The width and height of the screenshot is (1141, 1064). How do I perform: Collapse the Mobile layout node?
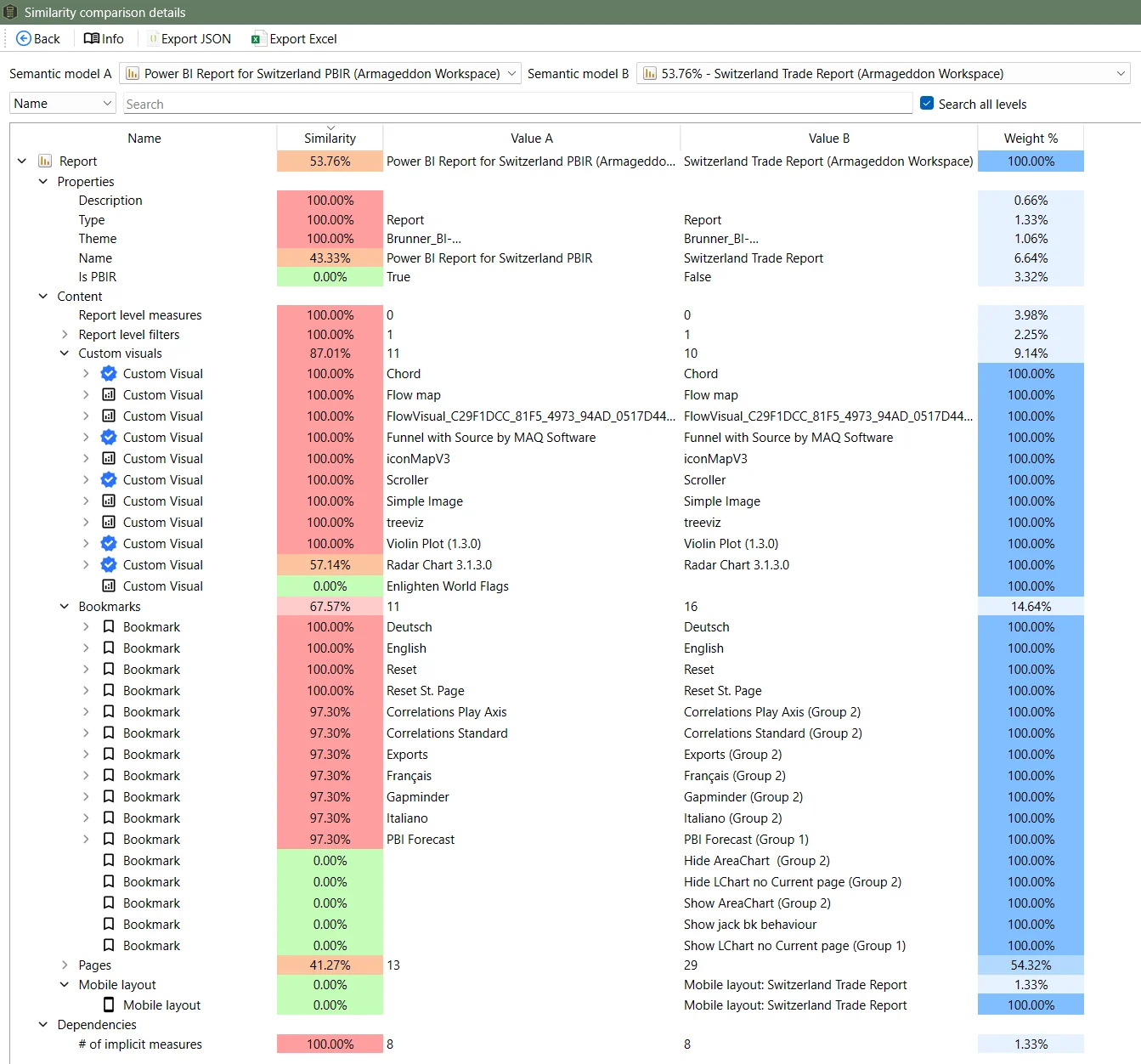coord(65,984)
